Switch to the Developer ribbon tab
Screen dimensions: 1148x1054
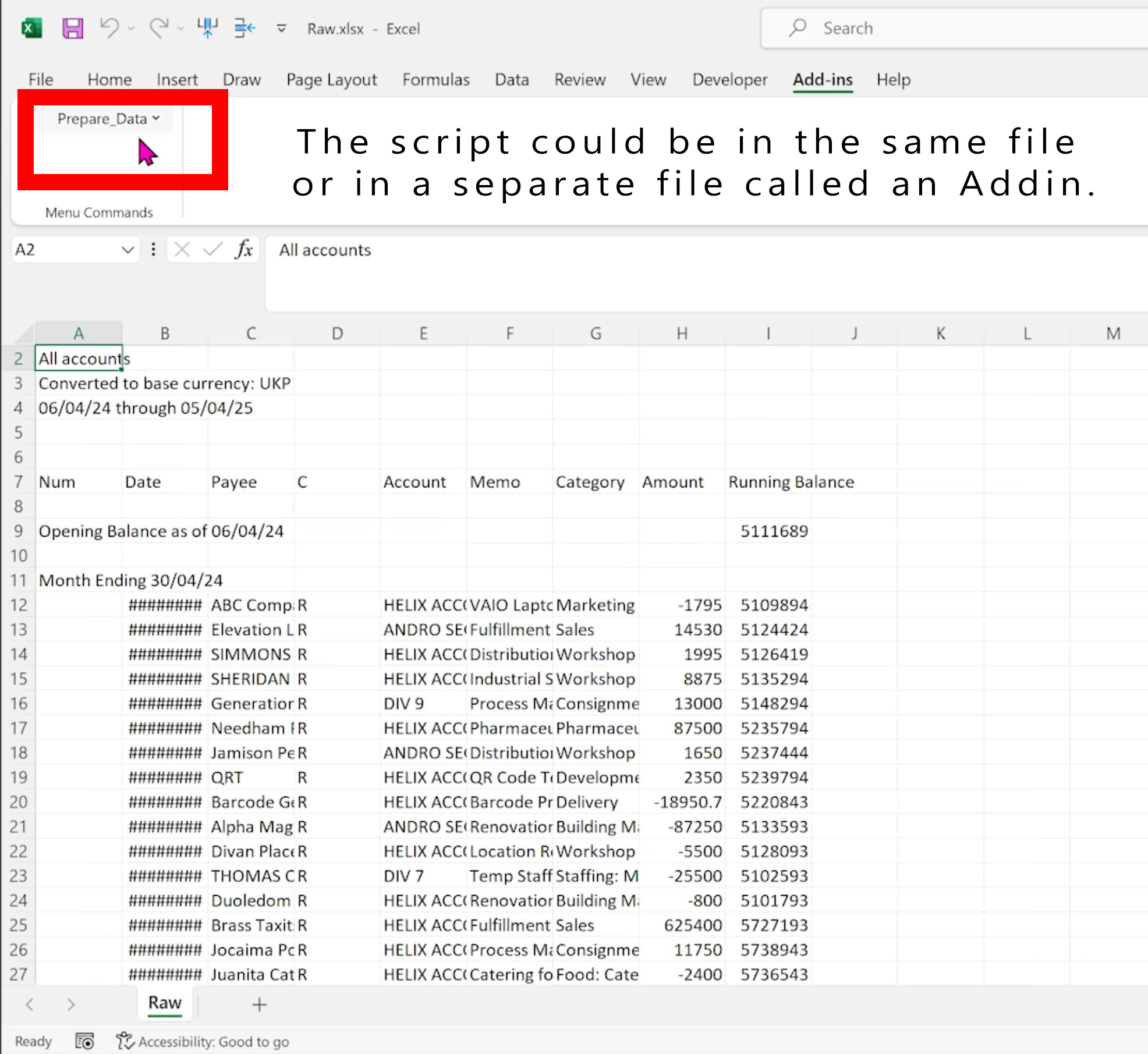pos(729,80)
